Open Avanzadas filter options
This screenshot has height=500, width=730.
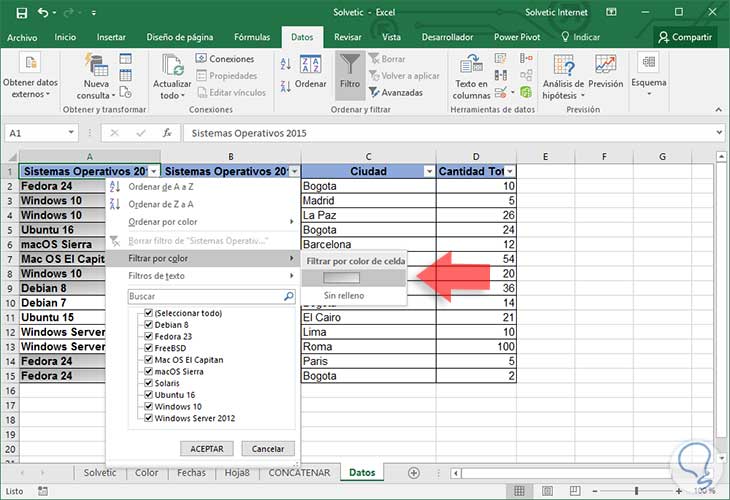(396, 92)
